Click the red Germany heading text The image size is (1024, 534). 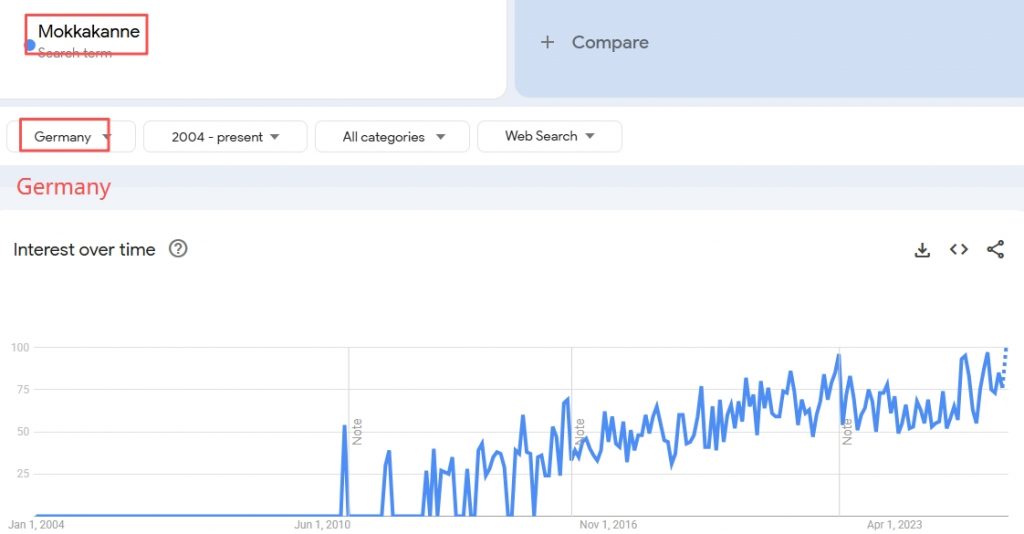coord(63,187)
